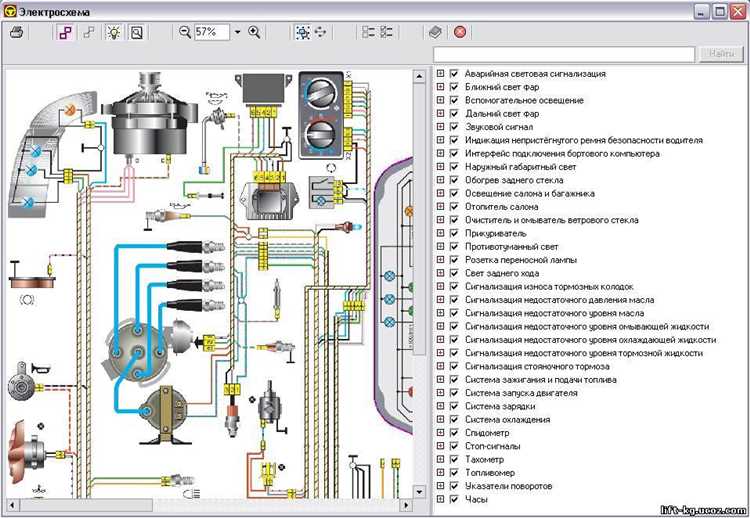Image resolution: width=750 pixels, height=518 pixels.
Task: Select Сигнализация износа тормозных колодок item
Action: 549,287
